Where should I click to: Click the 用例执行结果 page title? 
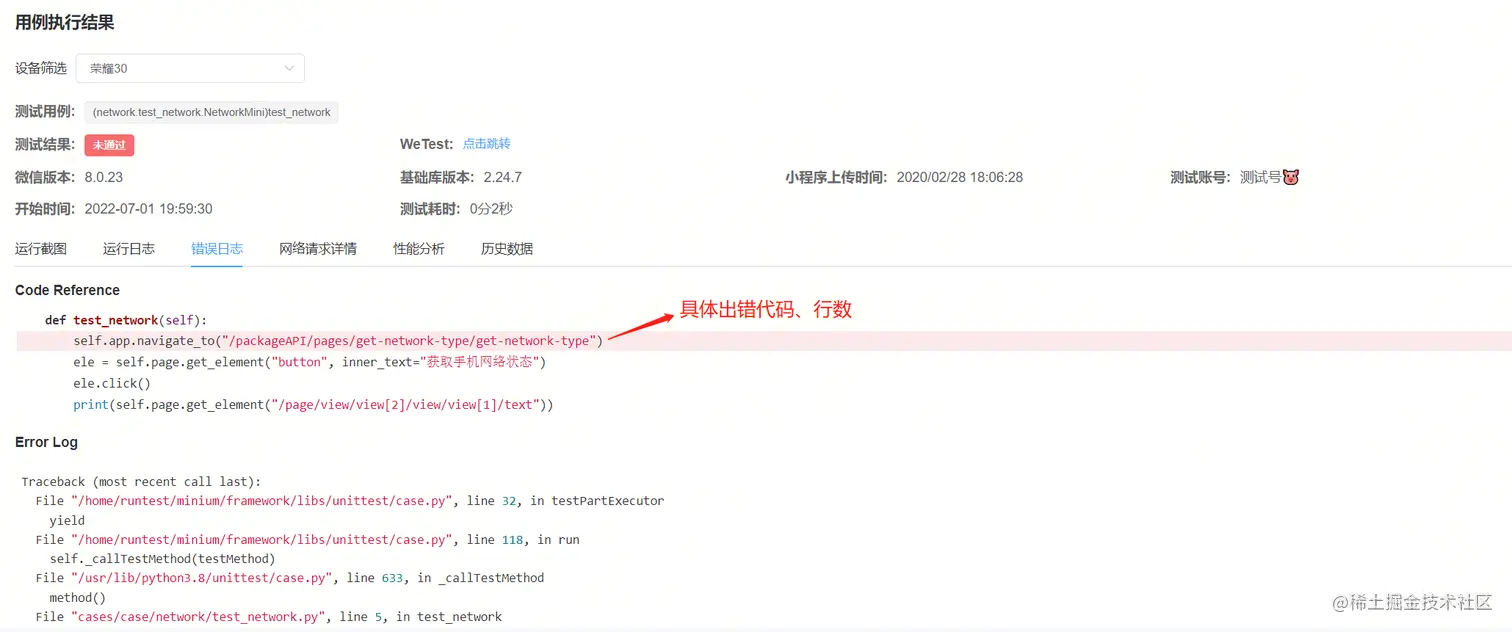click(65, 23)
